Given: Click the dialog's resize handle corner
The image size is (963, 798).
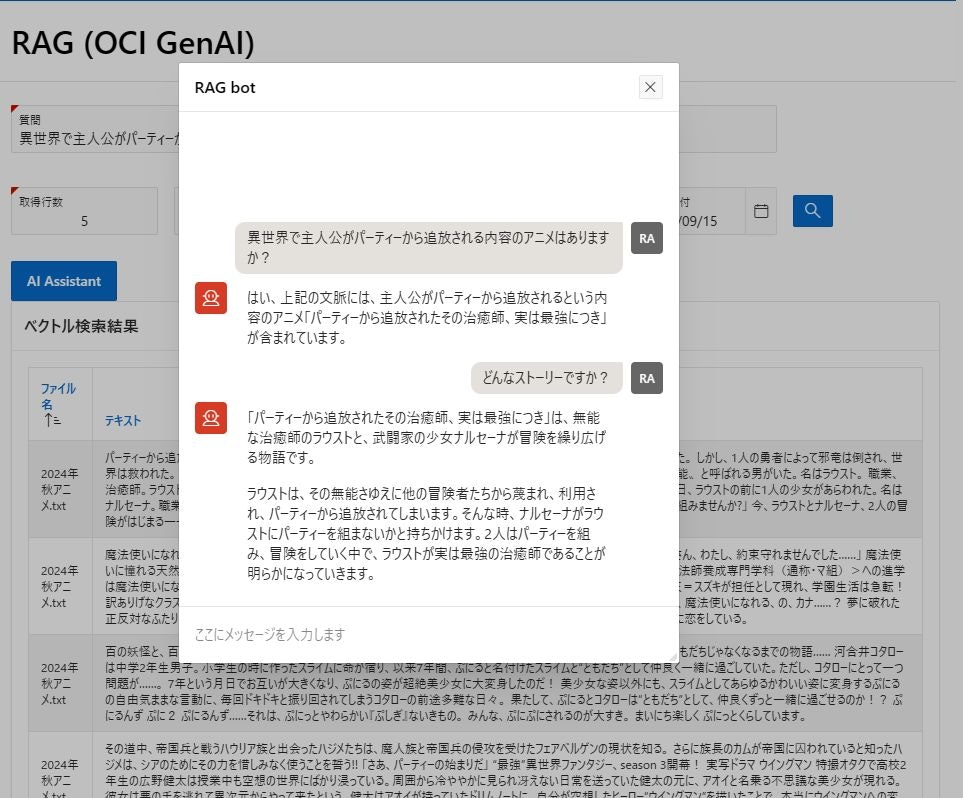Looking at the screenshot, I should click(673, 656).
